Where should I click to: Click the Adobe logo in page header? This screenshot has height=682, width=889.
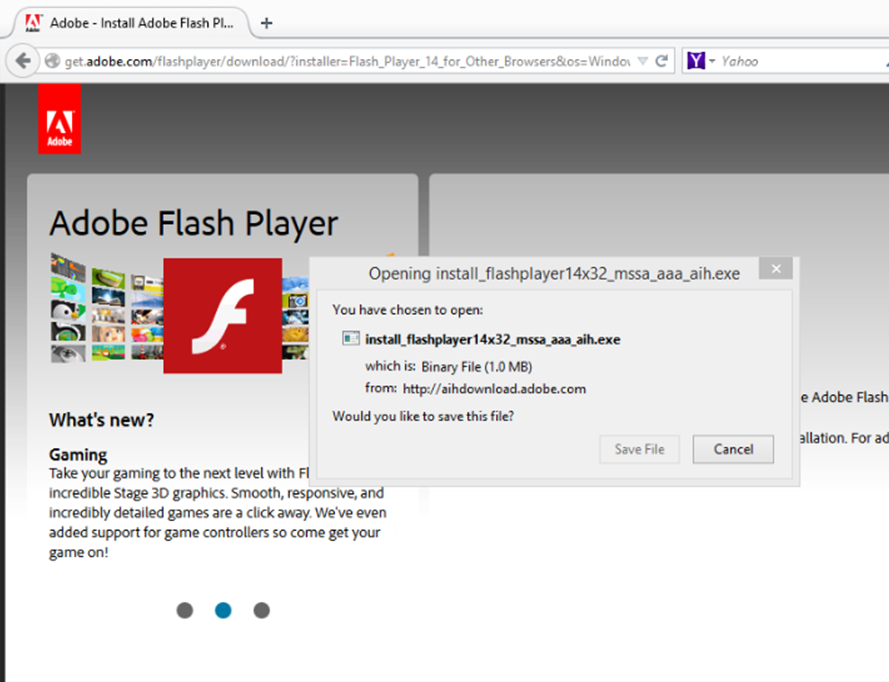coord(60,118)
